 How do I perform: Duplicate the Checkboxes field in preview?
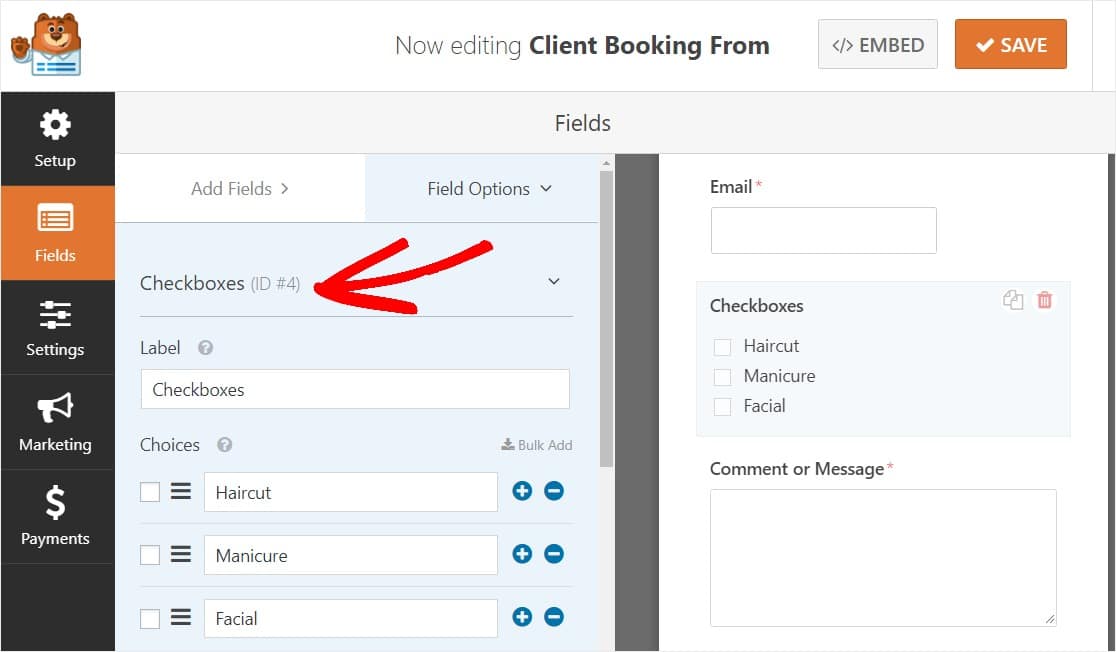pos(1014,300)
